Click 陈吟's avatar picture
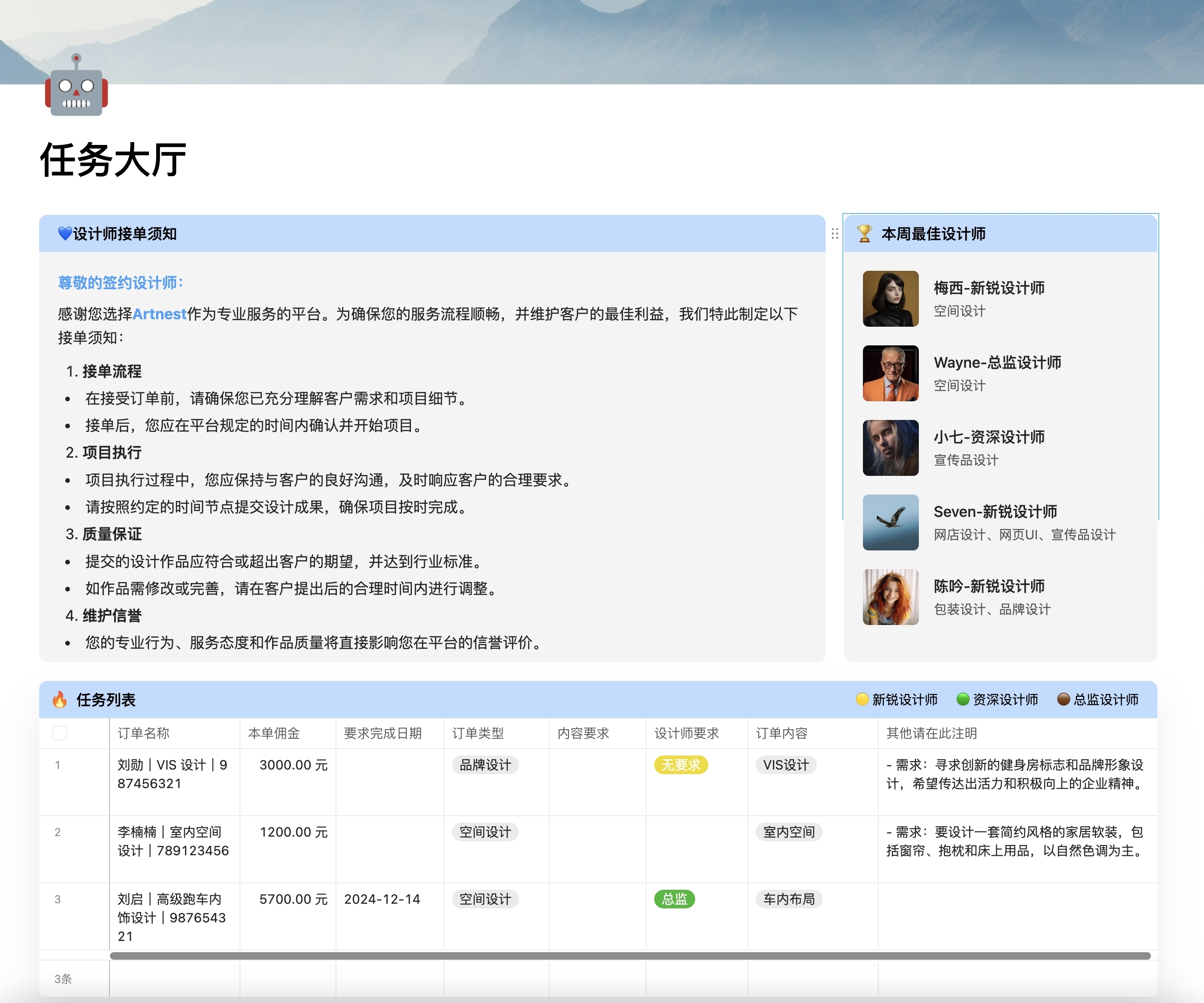 tap(890, 597)
